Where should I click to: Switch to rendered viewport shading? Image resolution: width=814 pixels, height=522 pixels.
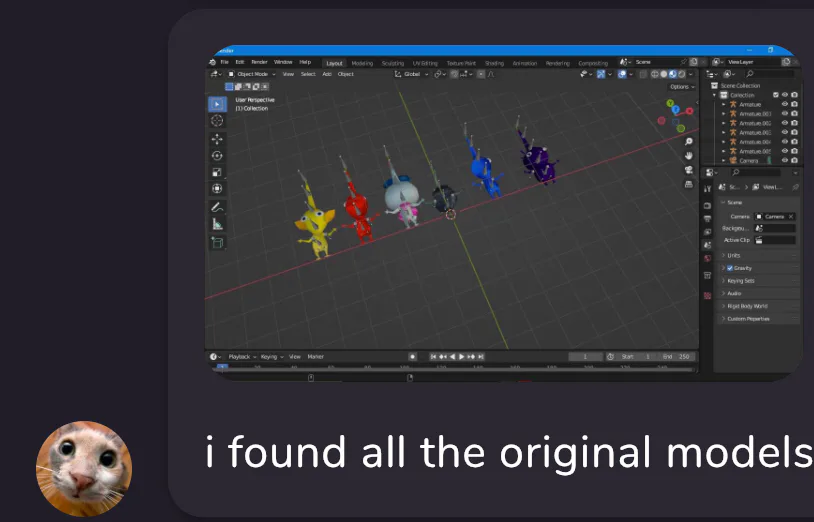coord(682,74)
